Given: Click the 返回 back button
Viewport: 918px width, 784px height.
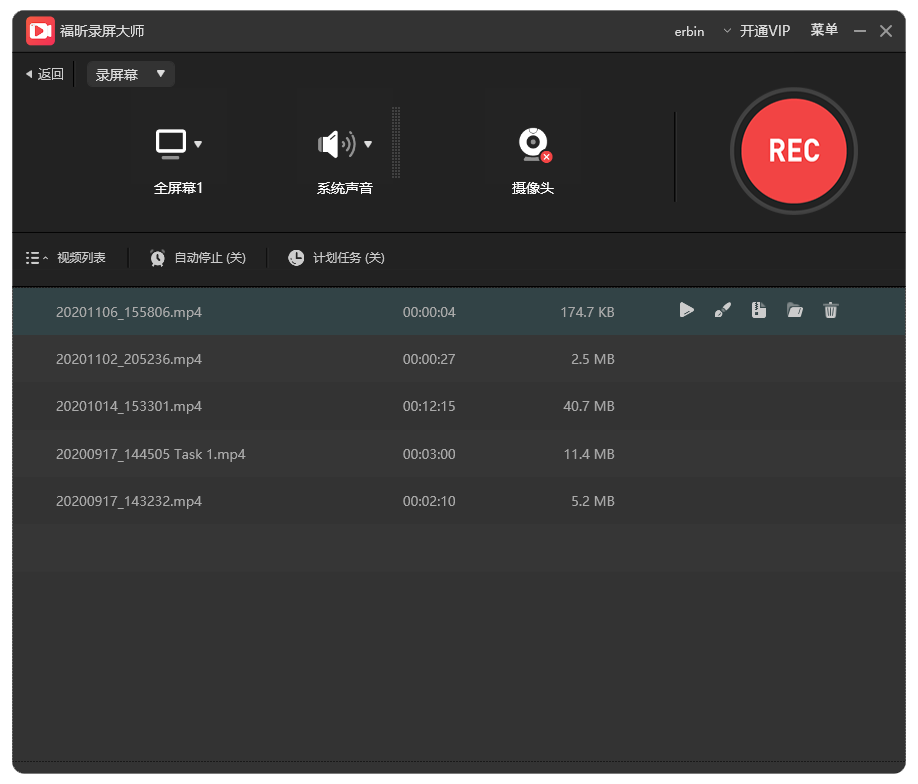Looking at the screenshot, I should [x=44, y=74].
